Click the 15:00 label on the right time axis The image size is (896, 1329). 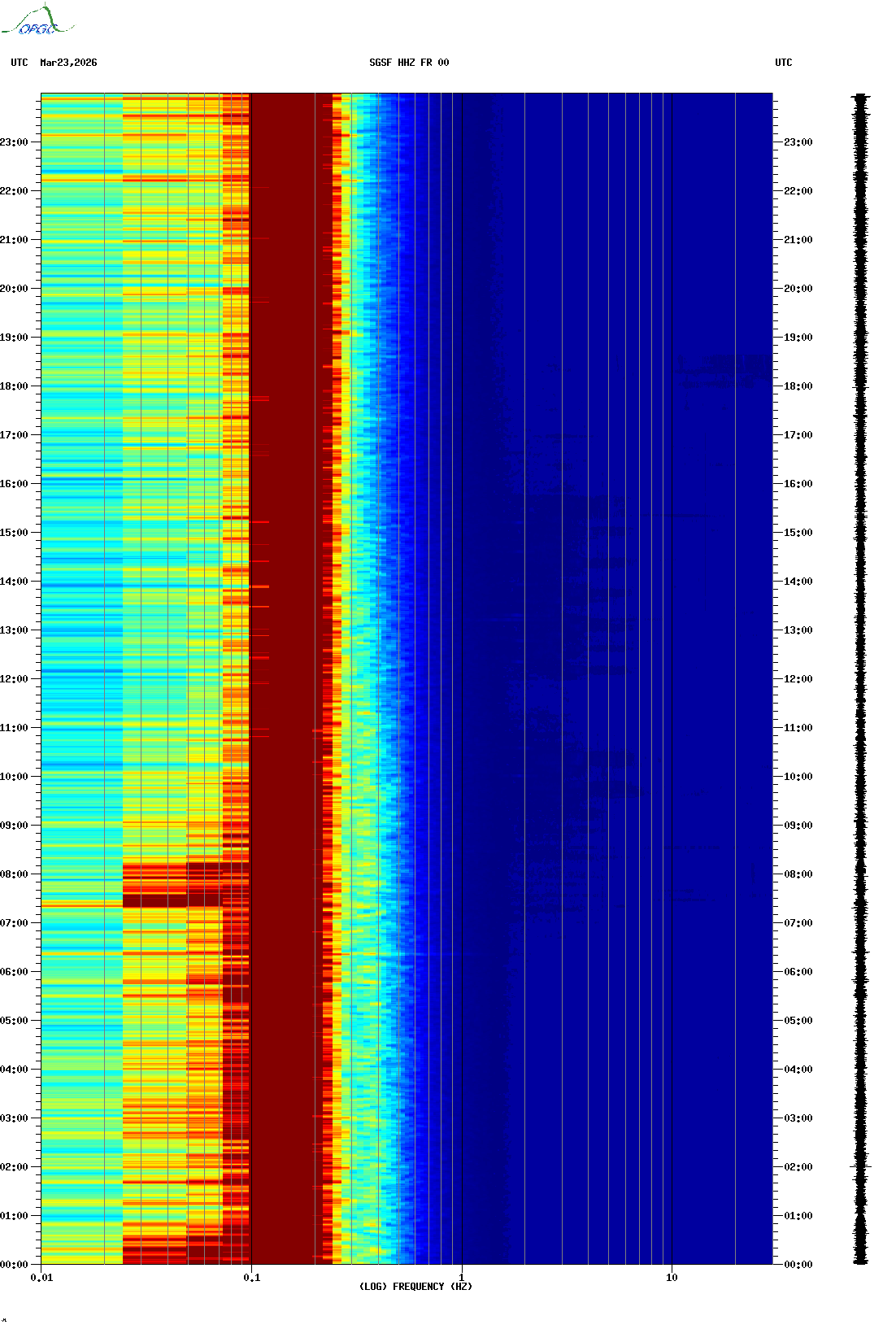pos(798,533)
